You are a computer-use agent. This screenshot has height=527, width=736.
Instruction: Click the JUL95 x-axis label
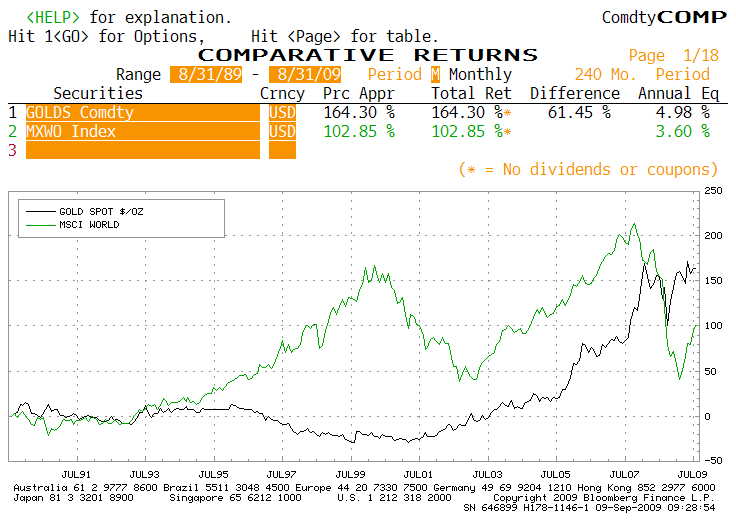point(213,474)
